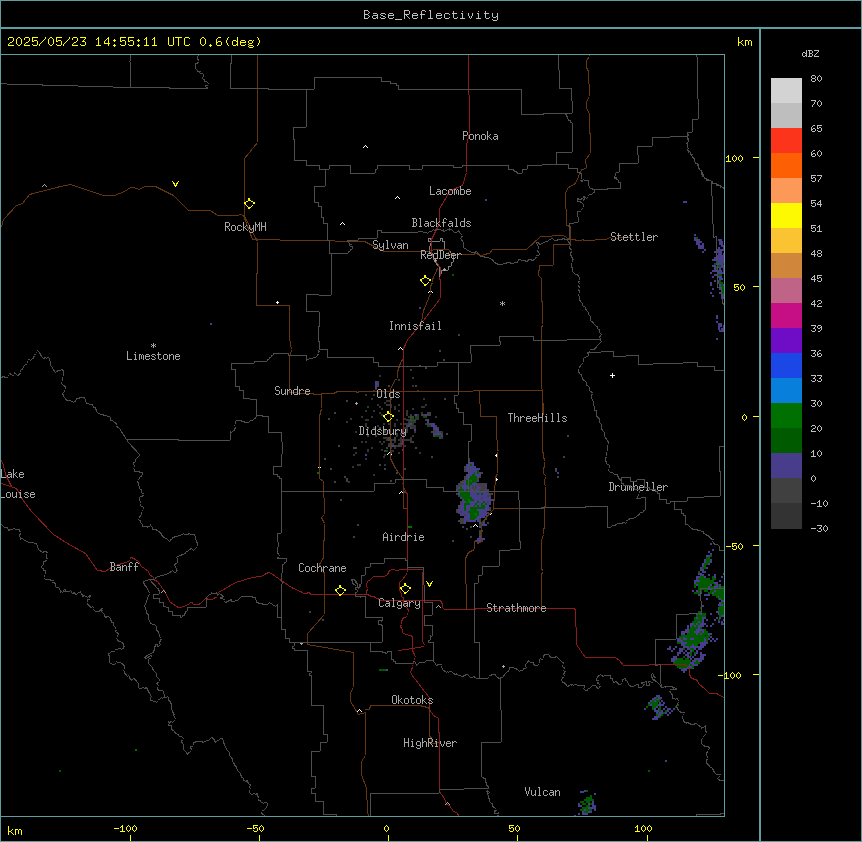Screen dimensions: 862x842
Task: Select the Drumheller label
Action: pyautogui.click(x=638, y=487)
